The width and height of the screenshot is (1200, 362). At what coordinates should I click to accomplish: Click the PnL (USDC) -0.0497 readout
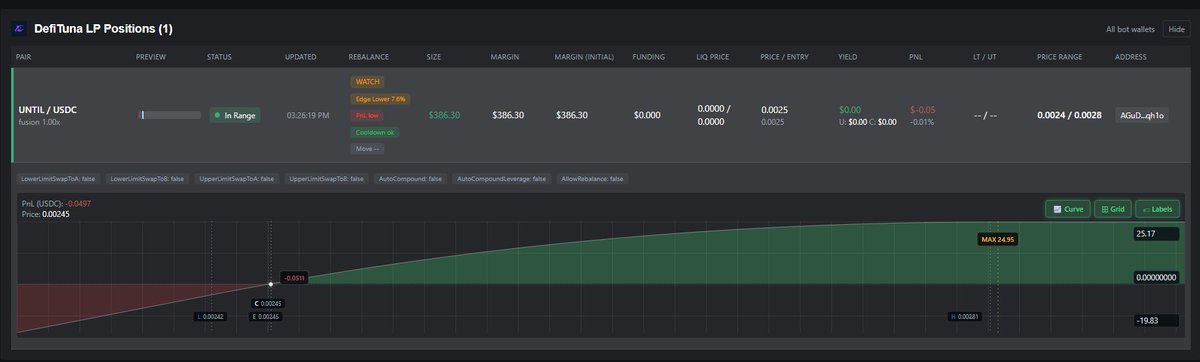pos(55,203)
